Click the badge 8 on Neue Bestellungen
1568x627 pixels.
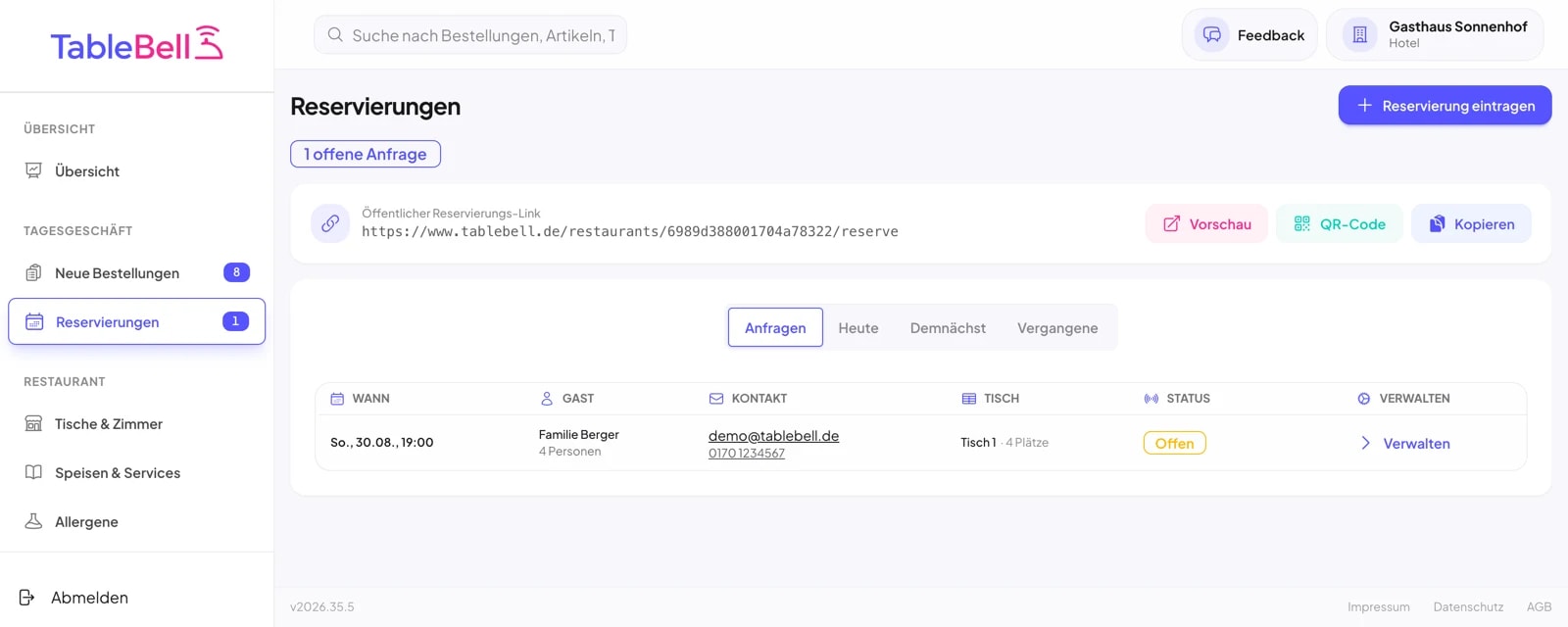click(x=236, y=272)
